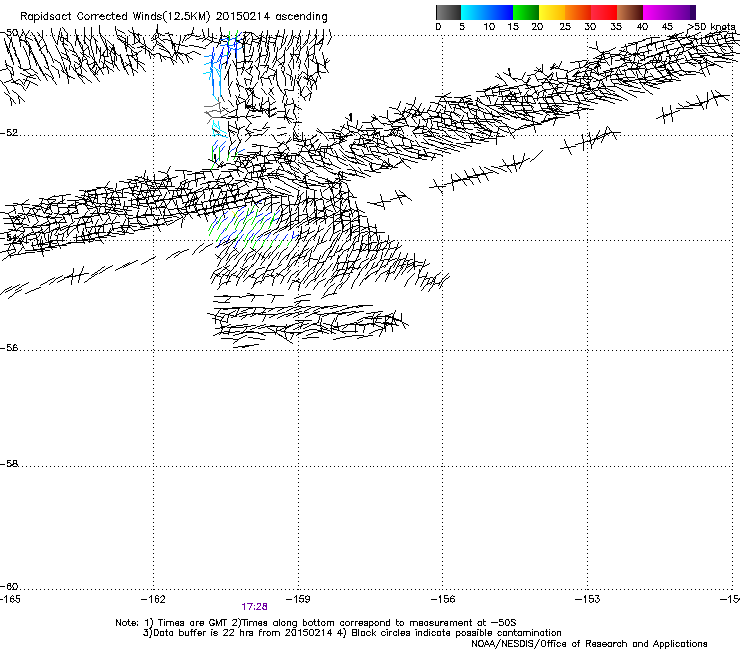Click the '-60' latitude axis label

(9, 586)
